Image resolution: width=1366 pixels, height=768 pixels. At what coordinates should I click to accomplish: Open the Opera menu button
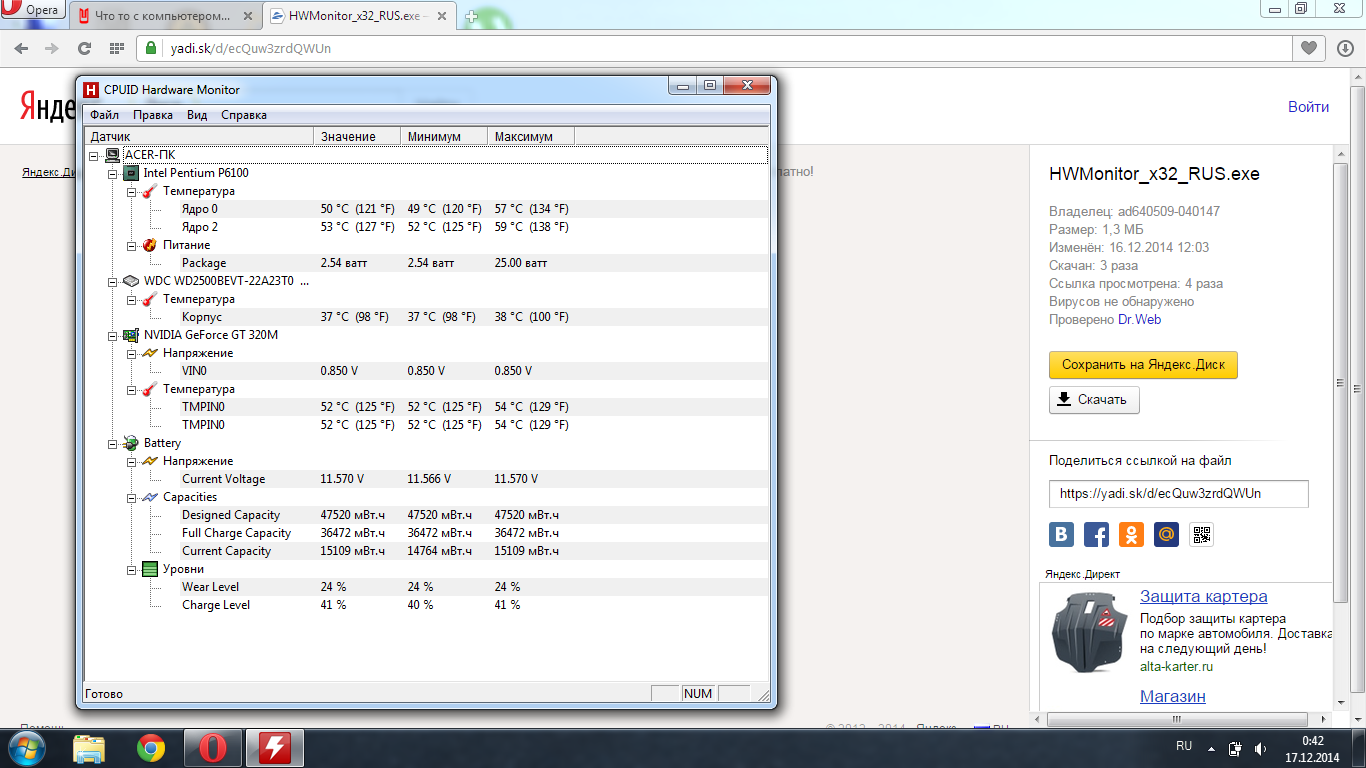(32, 11)
